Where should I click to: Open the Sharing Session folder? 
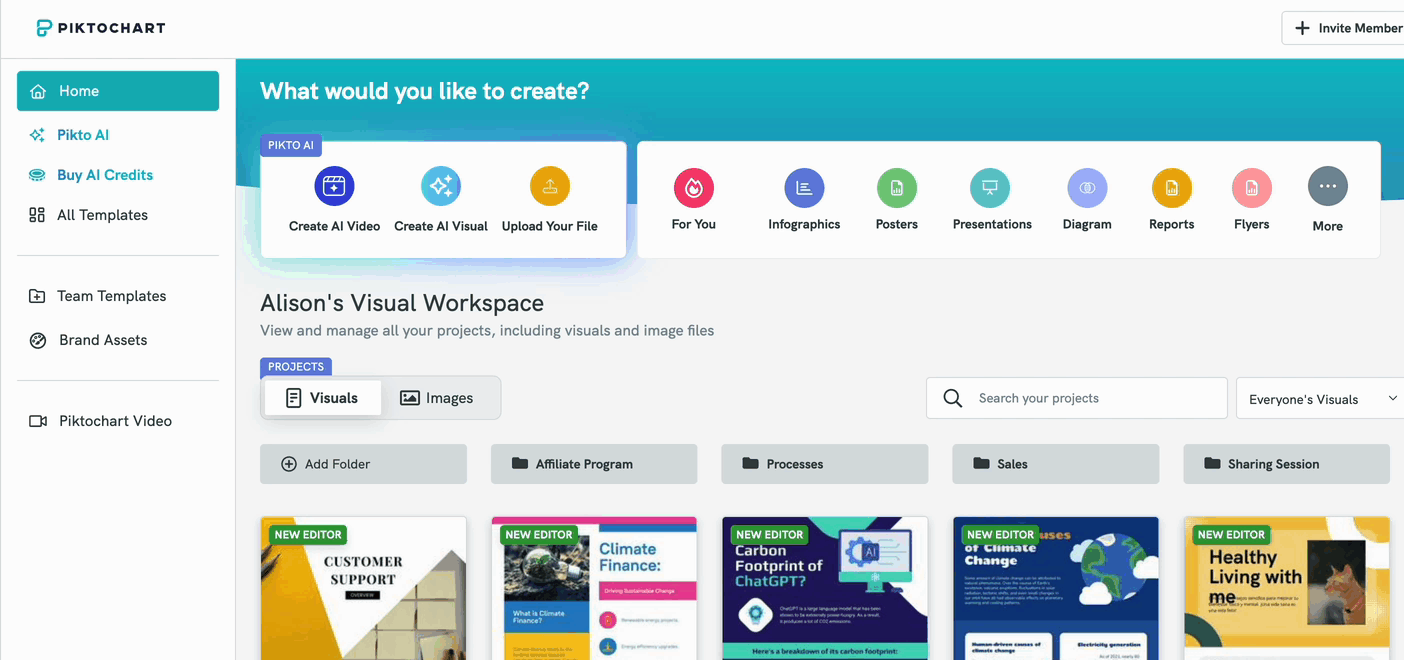[1287, 464]
